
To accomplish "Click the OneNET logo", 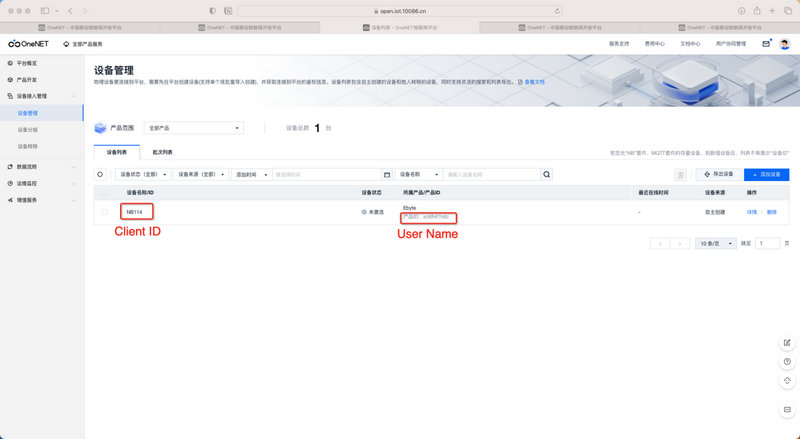I will click(28, 44).
